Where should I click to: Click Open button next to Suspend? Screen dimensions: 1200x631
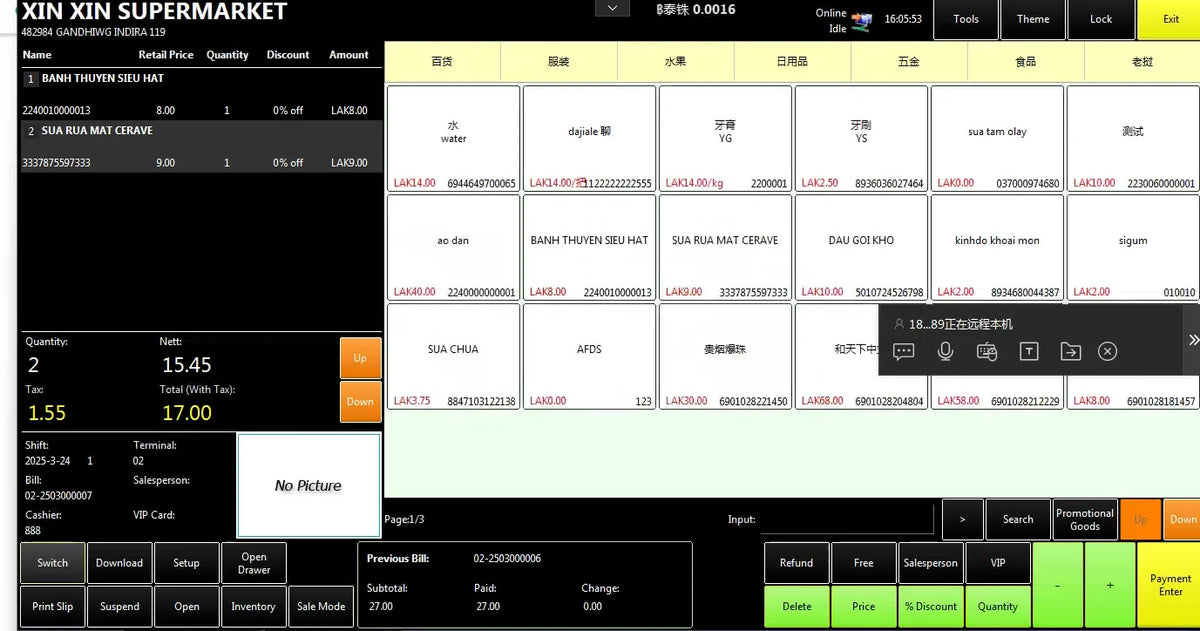pos(186,606)
